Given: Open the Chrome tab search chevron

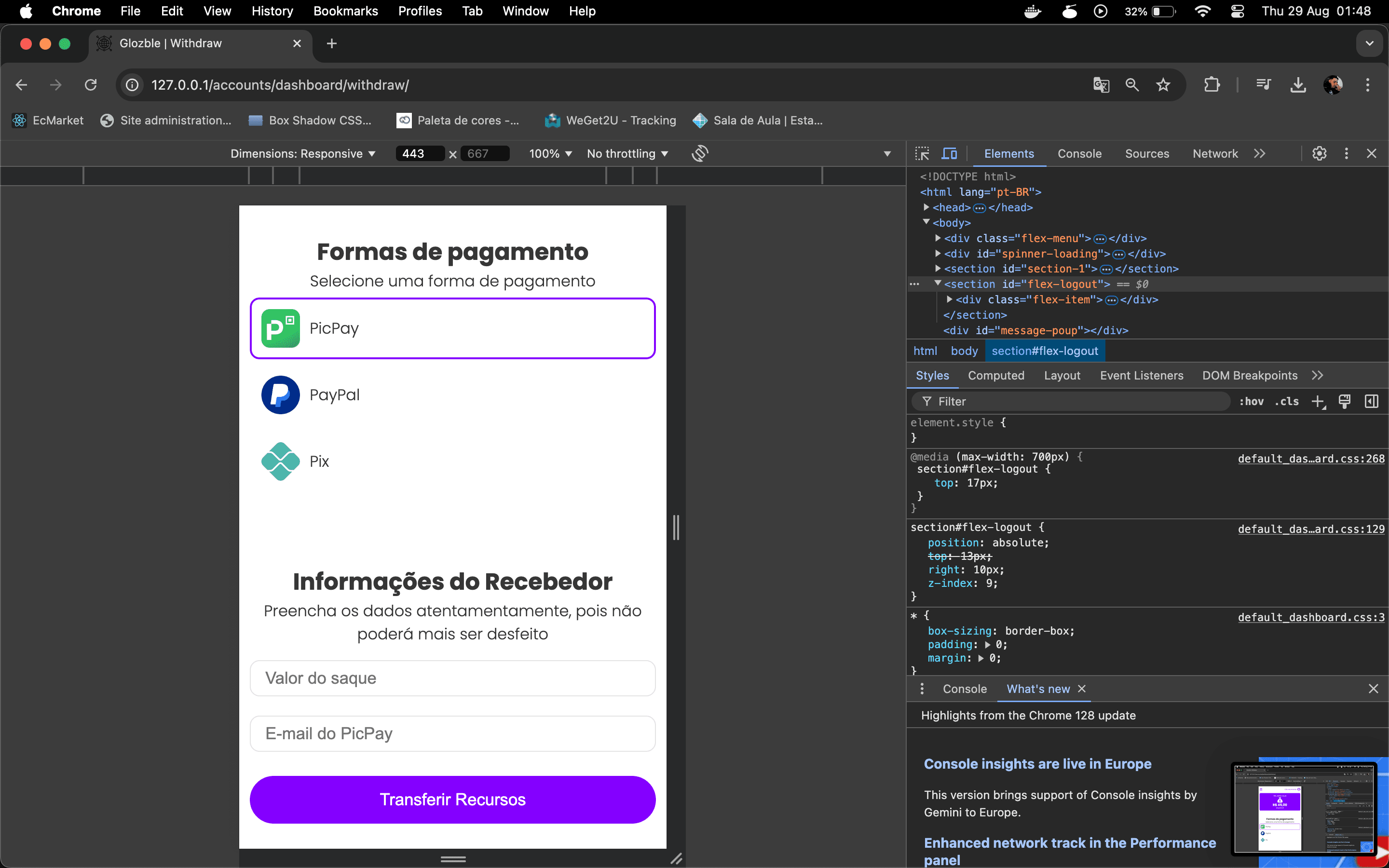Looking at the screenshot, I should [1370, 43].
